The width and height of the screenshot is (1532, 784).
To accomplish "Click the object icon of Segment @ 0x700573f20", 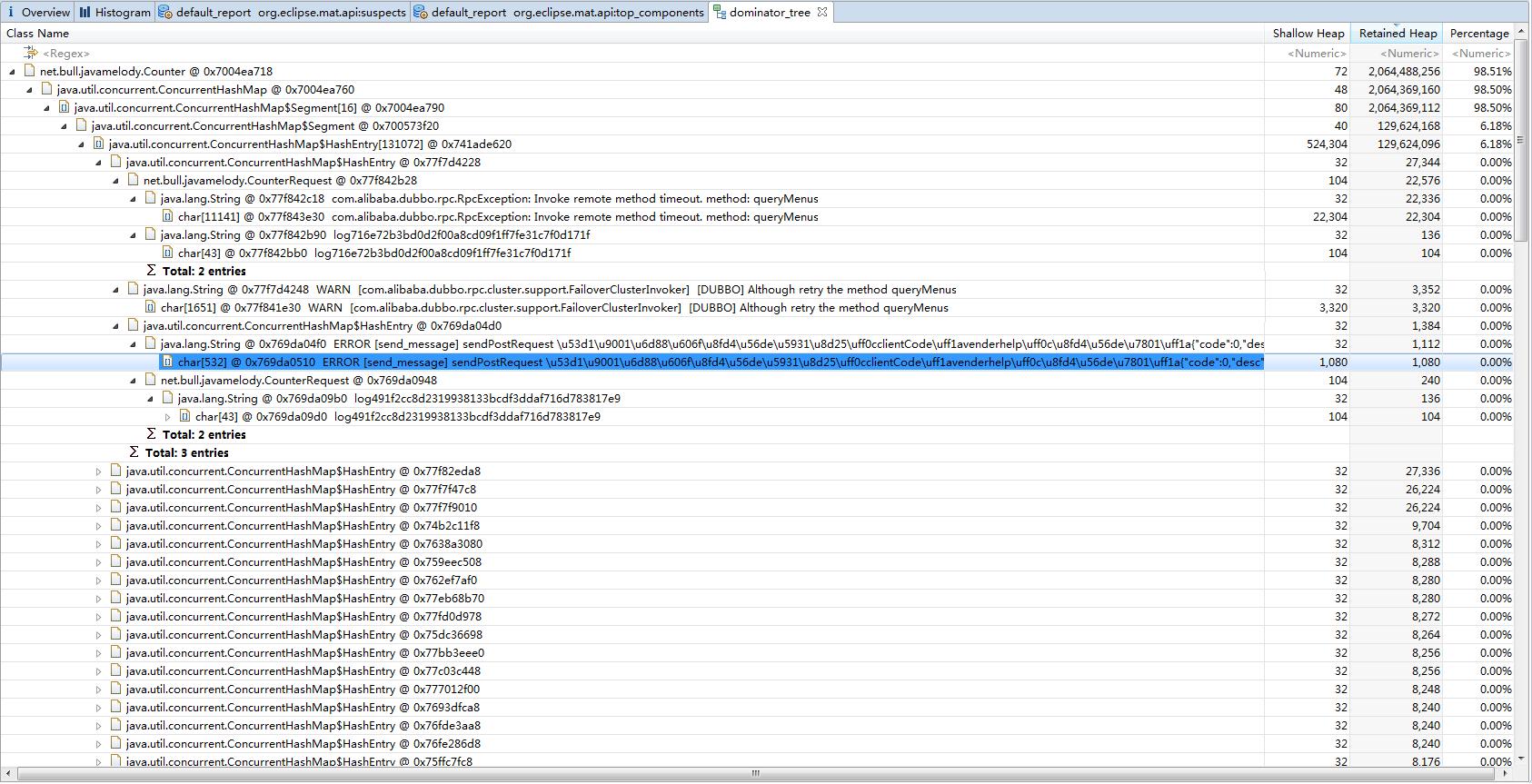I will 82,125.
